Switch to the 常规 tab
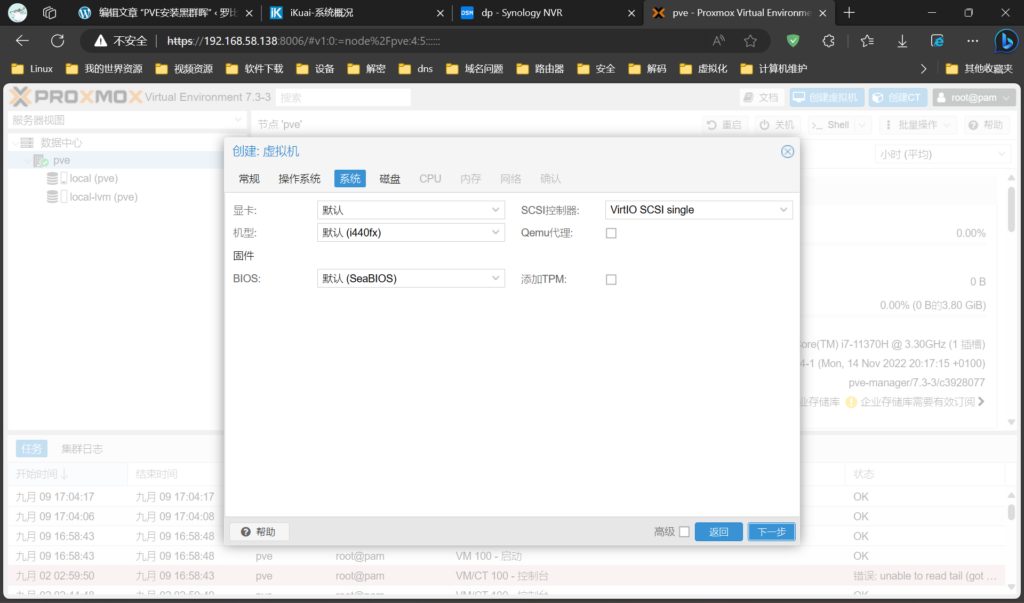1024x603 pixels. coord(249,179)
